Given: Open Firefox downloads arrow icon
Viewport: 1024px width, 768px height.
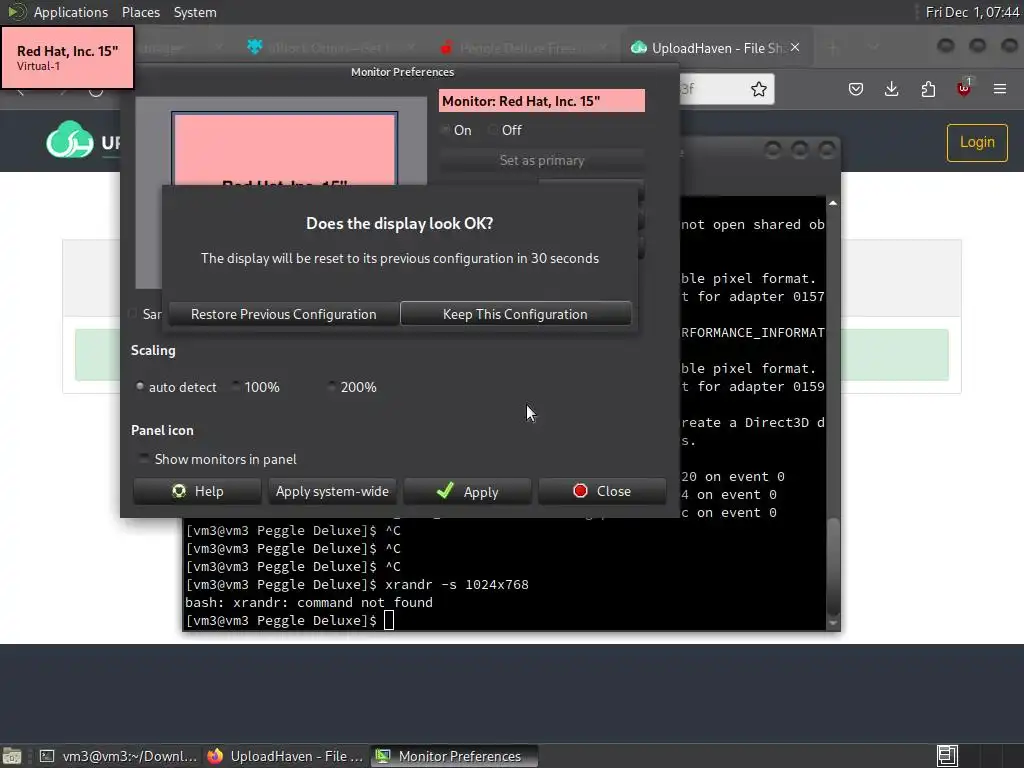Looking at the screenshot, I should click(x=891, y=89).
